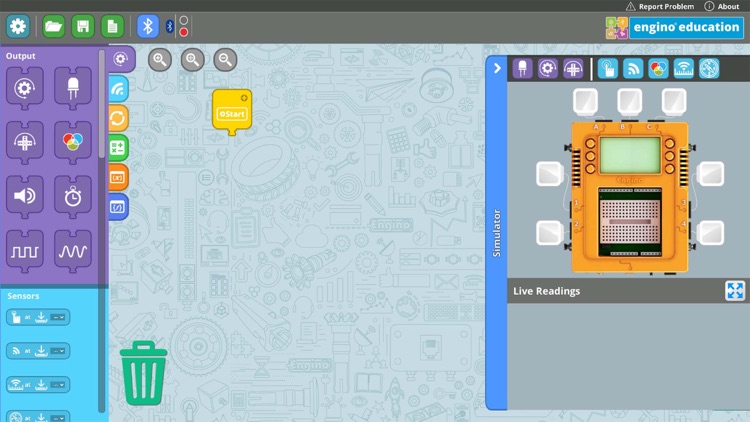This screenshot has height=422, width=750.
Task: Open the settings gear in top toolbar
Action: coord(18,26)
